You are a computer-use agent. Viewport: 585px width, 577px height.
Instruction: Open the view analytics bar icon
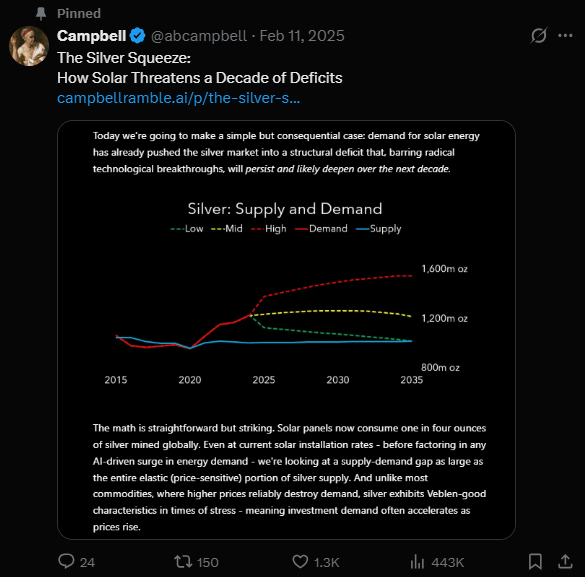417,562
